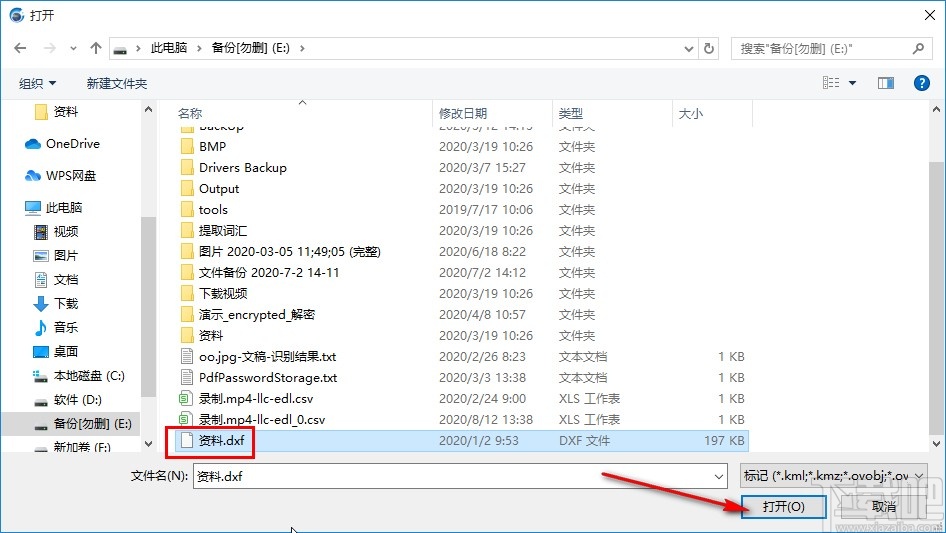946x533 pixels.
Task: Go up one folder level
Action: [95, 48]
